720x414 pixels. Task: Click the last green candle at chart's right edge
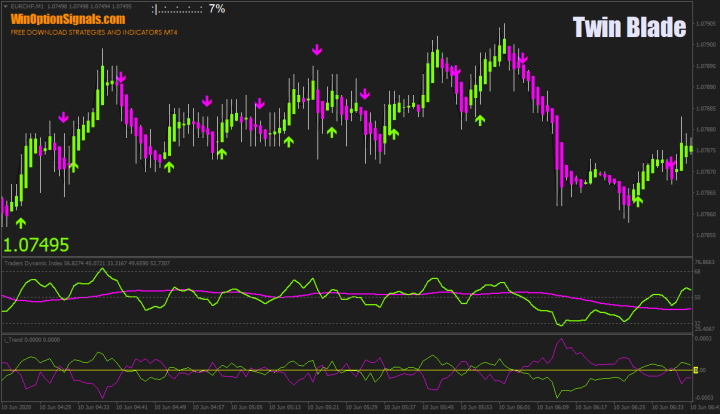coord(689,148)
